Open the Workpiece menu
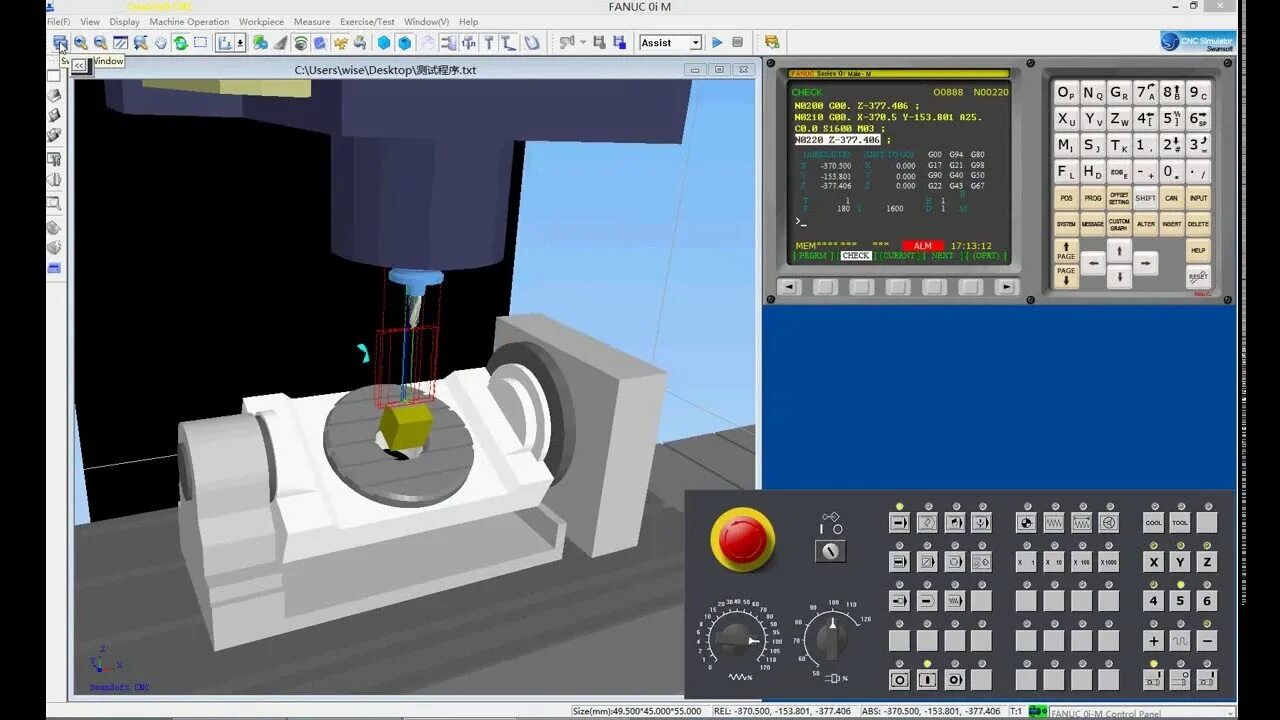 tap(261, 21)
